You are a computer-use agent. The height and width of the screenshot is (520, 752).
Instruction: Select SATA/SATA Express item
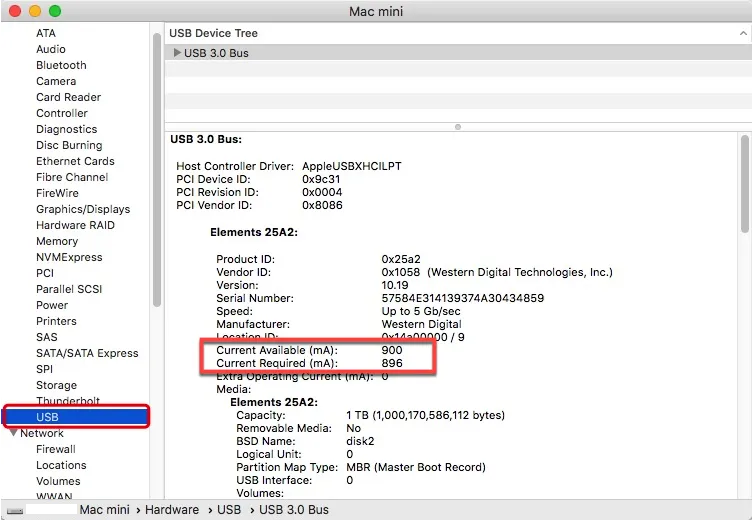87,353
